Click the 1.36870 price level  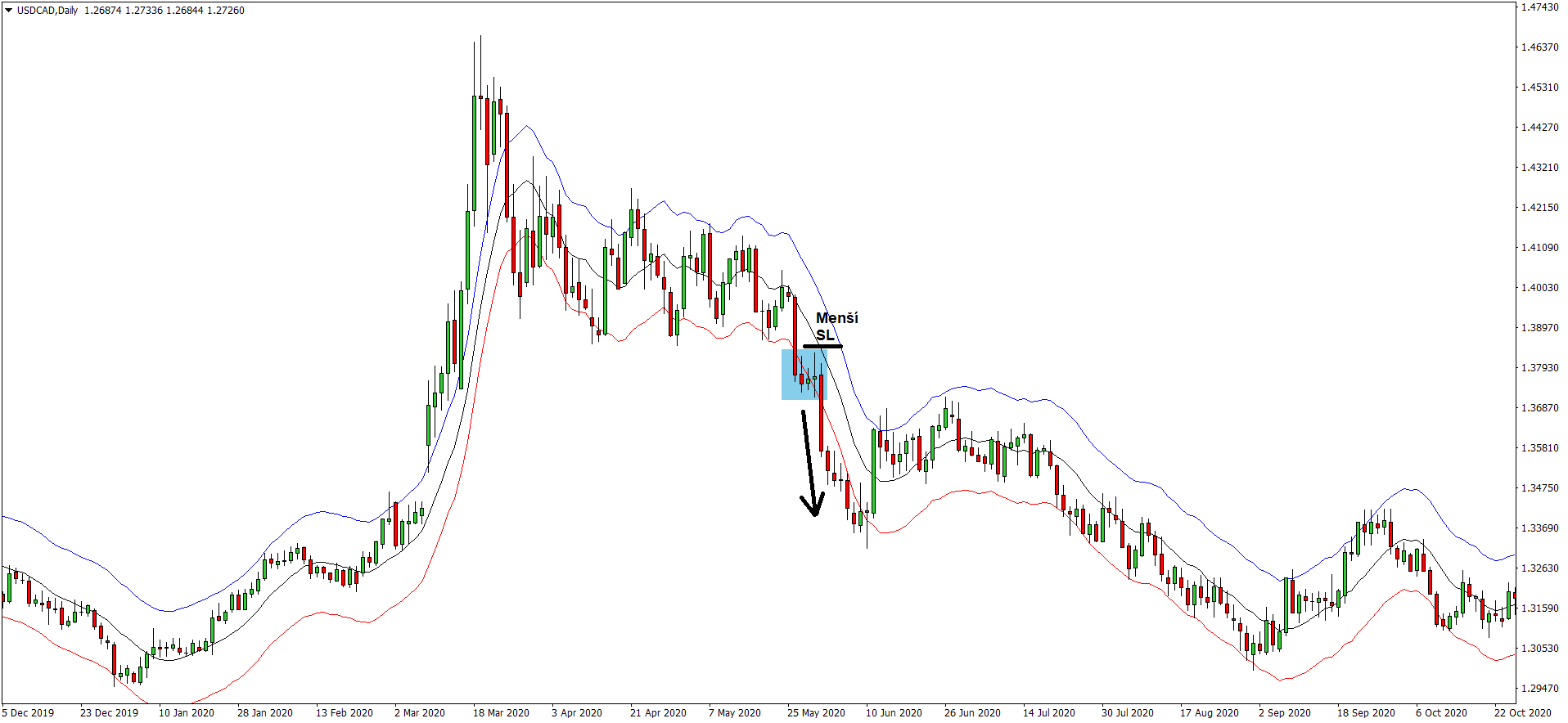pyautogui.click(x=1539, y=408)
